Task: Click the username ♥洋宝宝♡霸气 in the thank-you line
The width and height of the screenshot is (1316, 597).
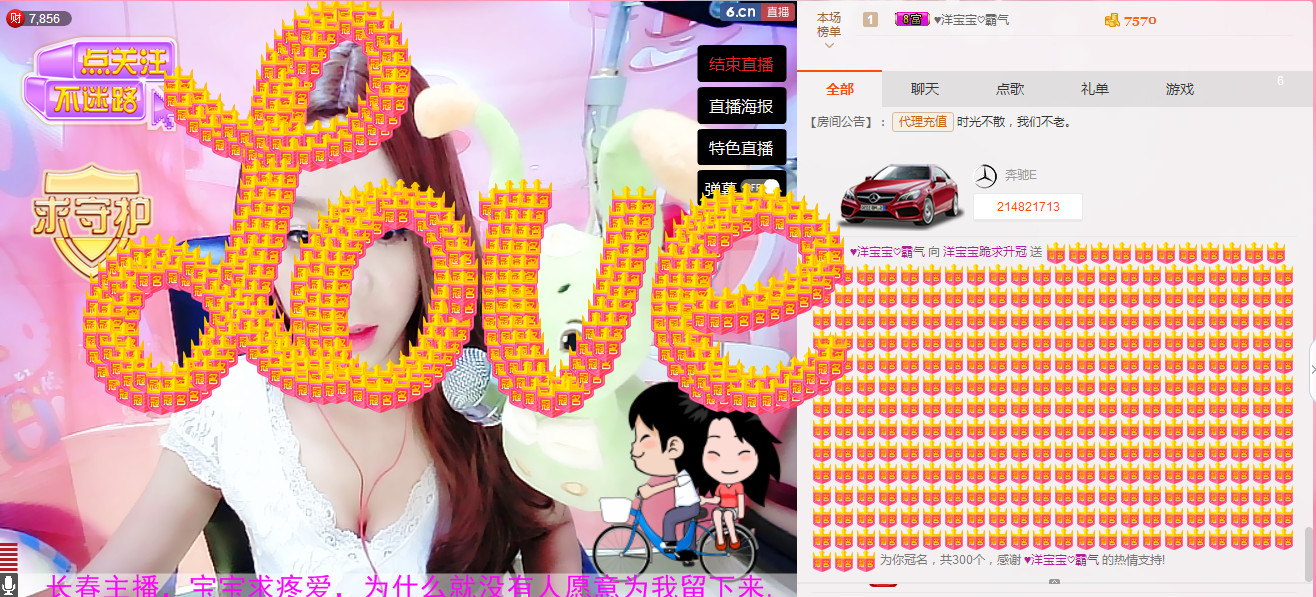Action: pos(1061,560)
